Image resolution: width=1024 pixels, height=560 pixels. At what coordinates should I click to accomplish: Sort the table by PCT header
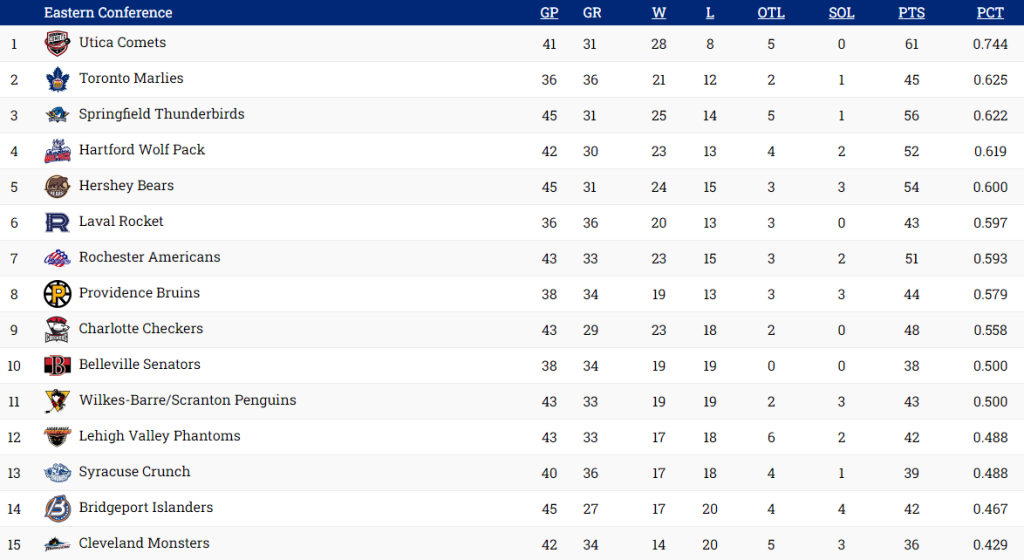coord(990,13)
